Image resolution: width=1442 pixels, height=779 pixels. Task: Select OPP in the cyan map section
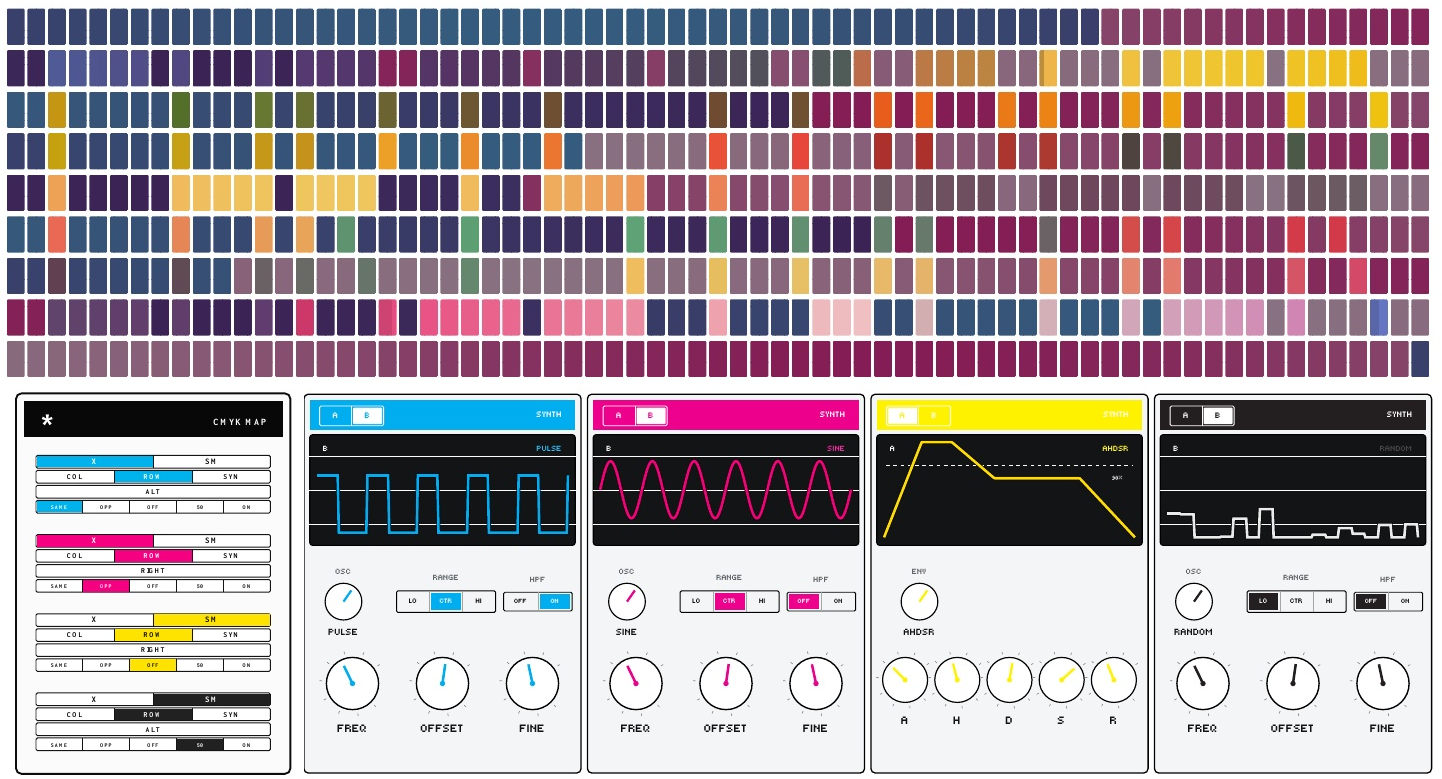(x=106, y=507)
